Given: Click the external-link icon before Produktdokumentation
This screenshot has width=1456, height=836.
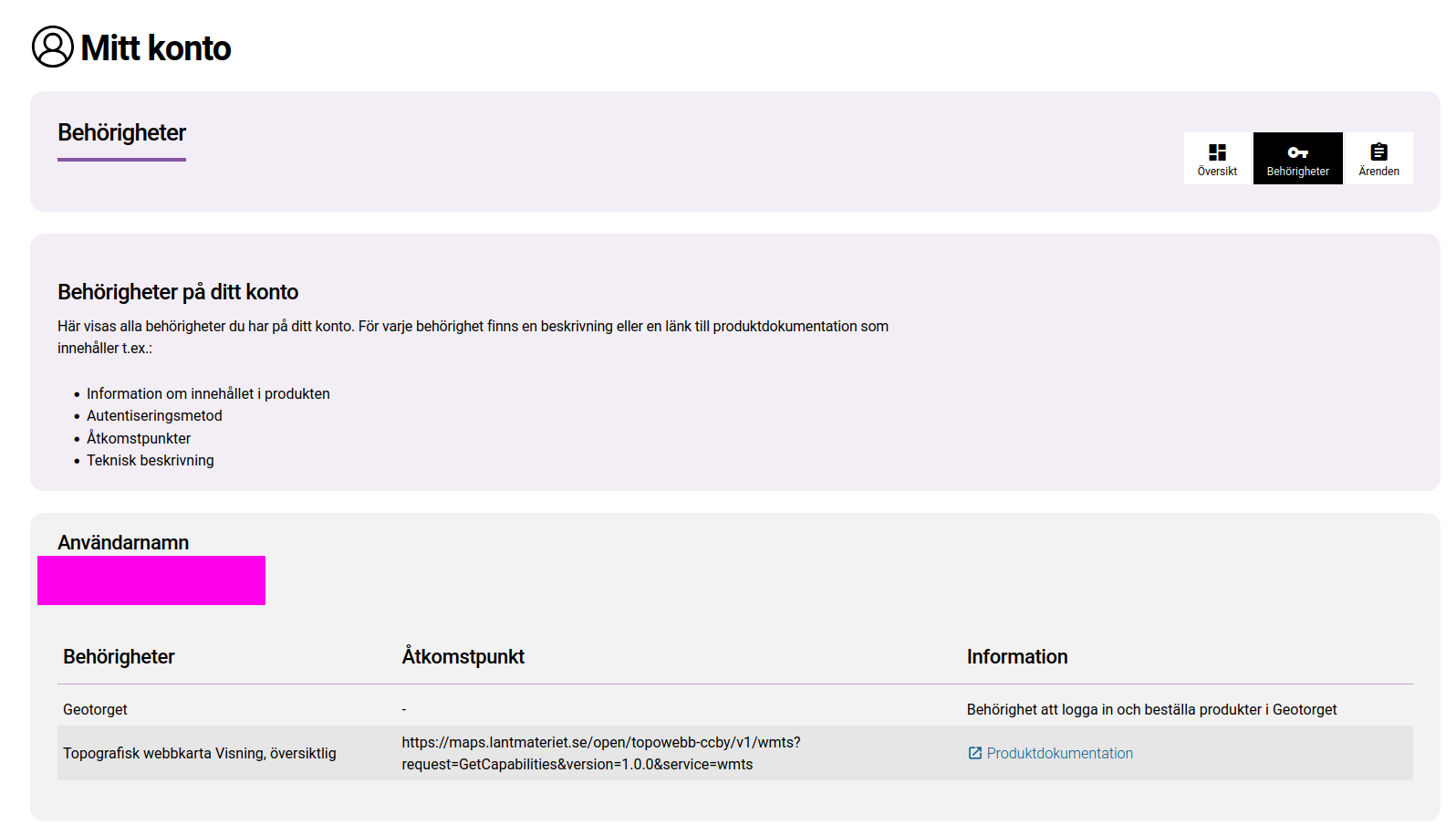Looking at the screenshot, I should [974, 753].
